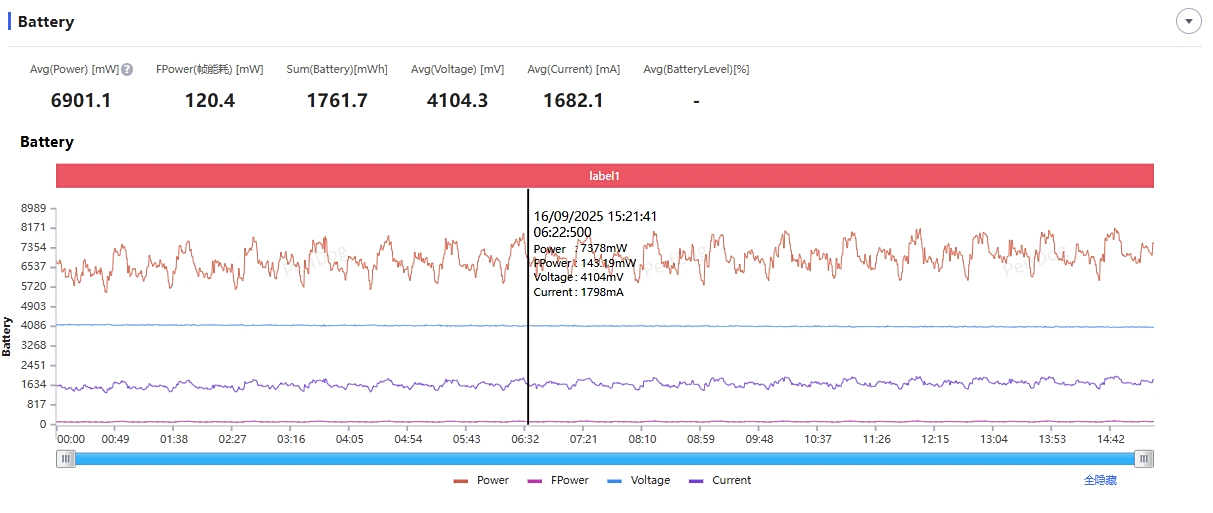Show or hide the Current legend entry
This screenshot has width=1213, height=513.
[720, 481]
